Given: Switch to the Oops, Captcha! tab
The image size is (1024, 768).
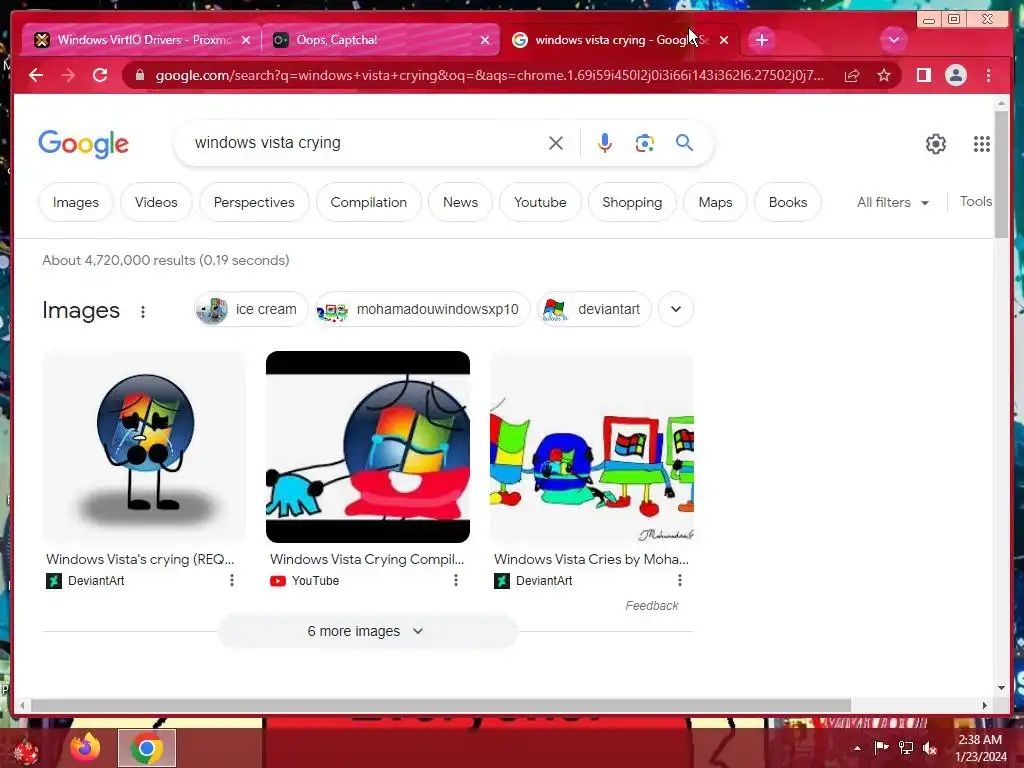Looking at the screenshot, I should pyautogui.click(x=381, y=40).
